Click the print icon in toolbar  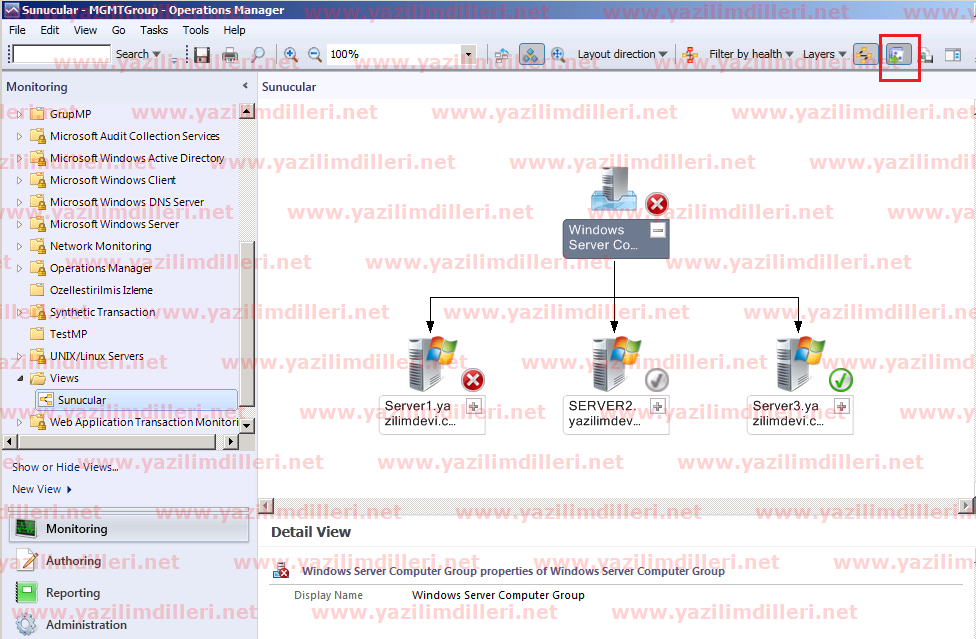pos(230,55)
